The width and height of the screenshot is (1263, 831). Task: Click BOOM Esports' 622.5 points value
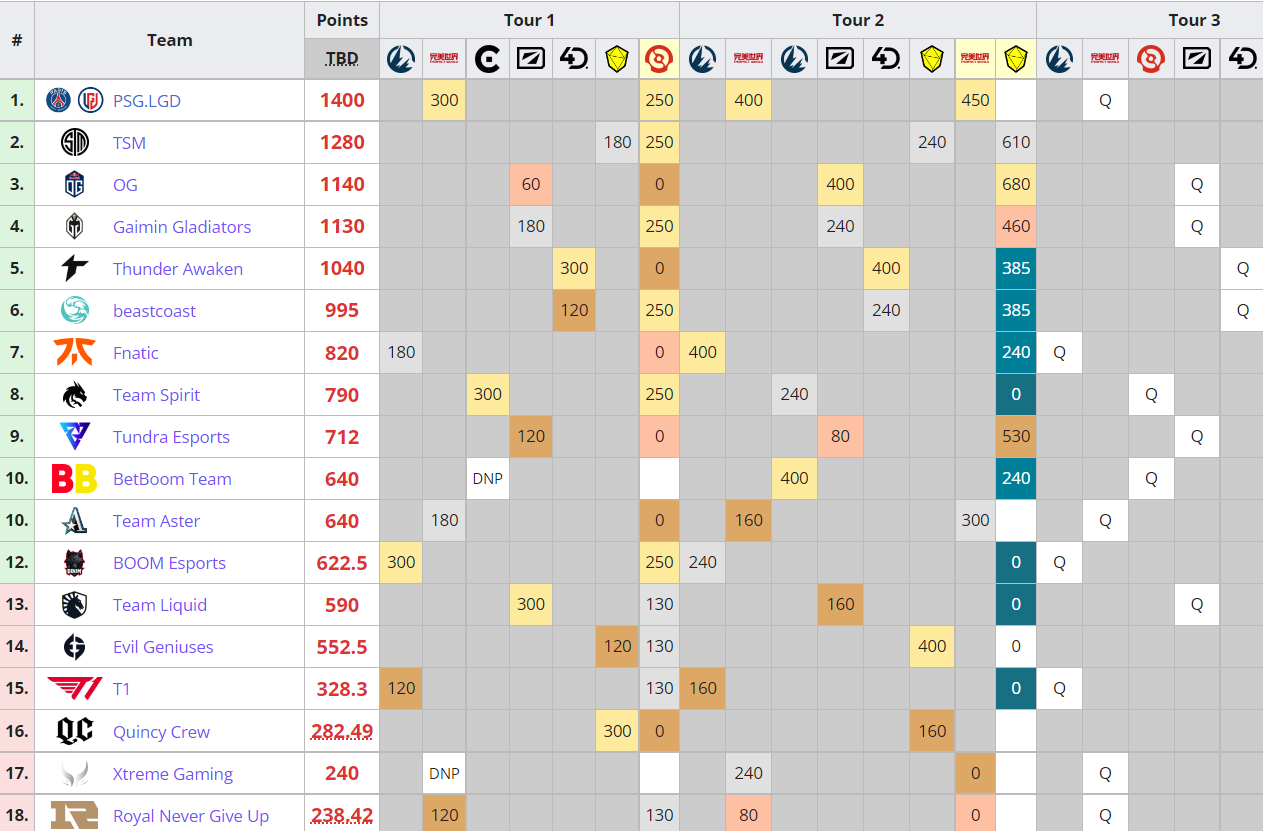click(342, 563)
